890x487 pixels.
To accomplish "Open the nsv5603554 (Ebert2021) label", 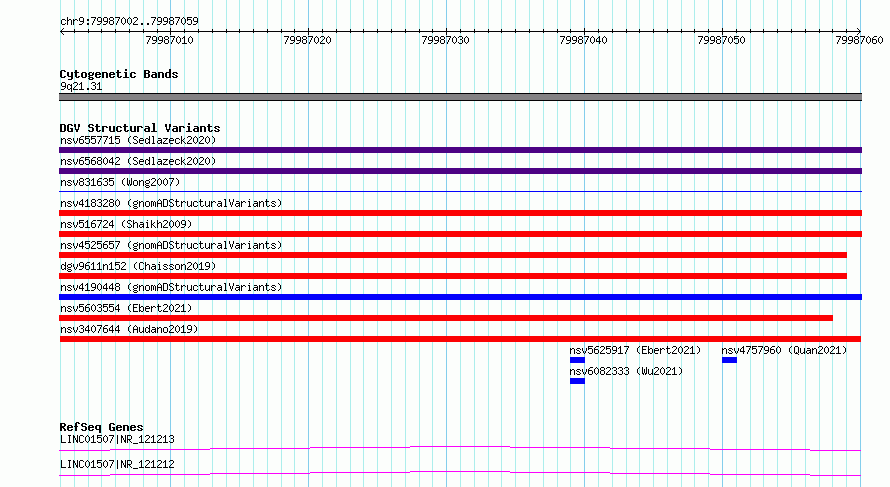I will (126, 308).
